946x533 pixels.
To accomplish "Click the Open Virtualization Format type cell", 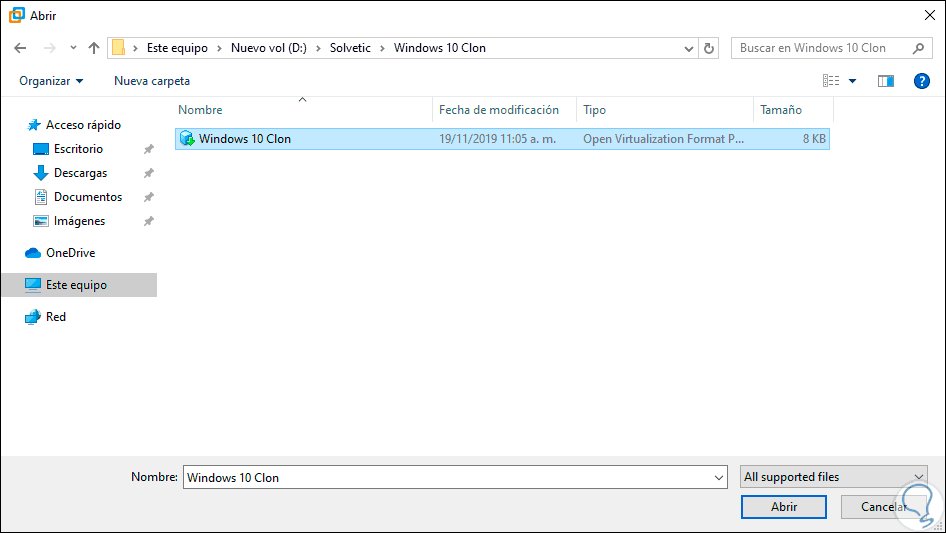I will [x=663, y=139].
